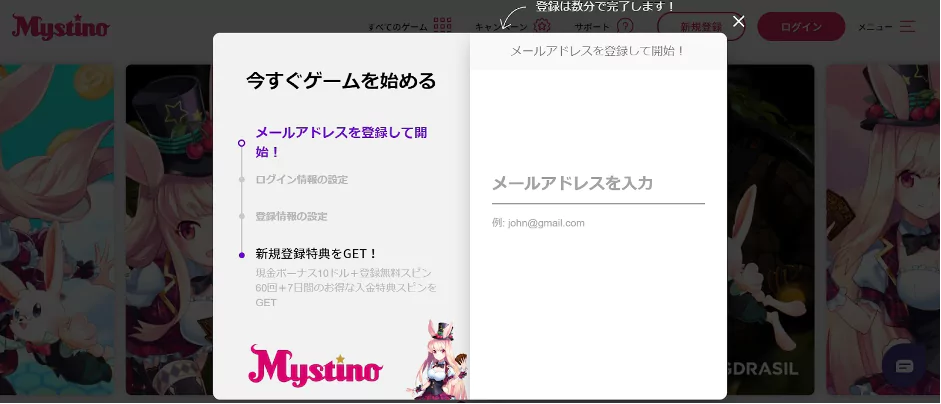
Task: Open the メニュー hamburger icon
Action: tap(907, 26)
